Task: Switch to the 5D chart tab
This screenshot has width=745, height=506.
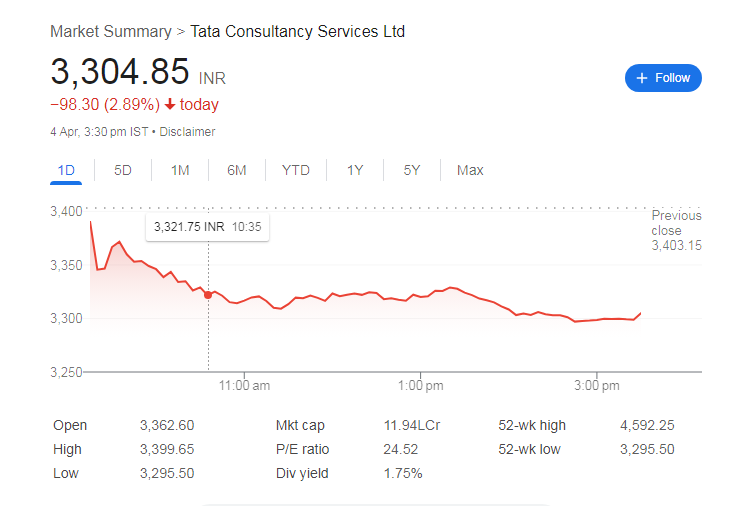Action: (x=123, y=170)
